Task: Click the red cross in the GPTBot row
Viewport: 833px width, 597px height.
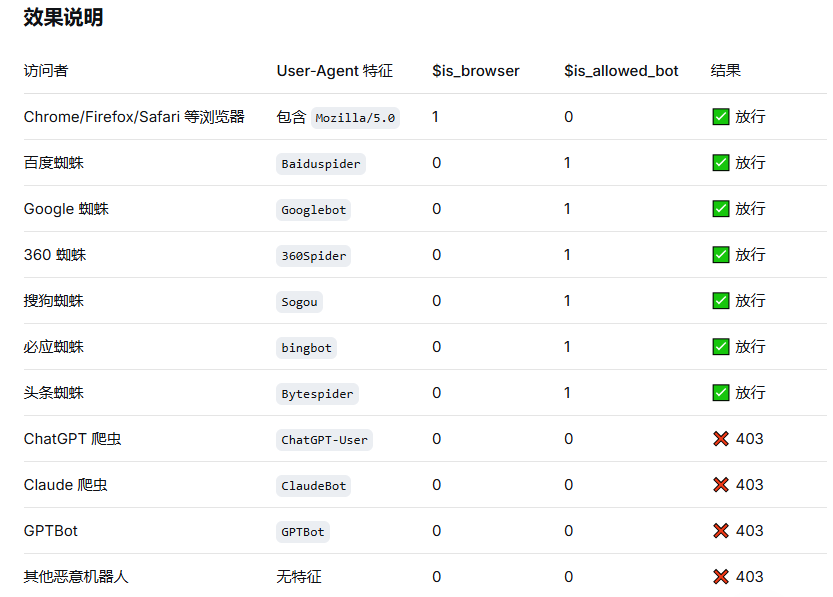Action: (721, 531)
